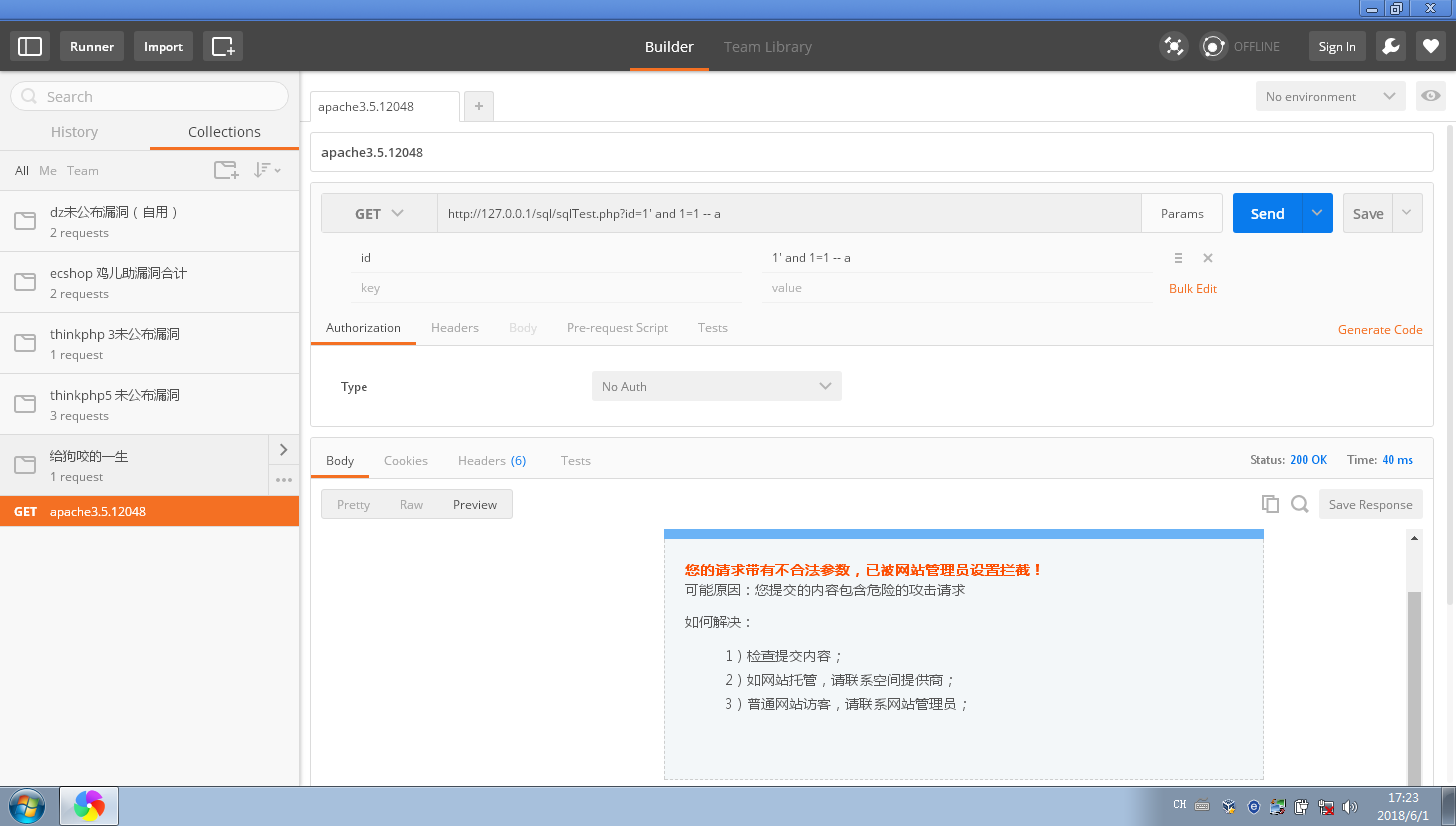Toggle the sidebar with the panel icon

pyautogui.click(x=31, y=46)
